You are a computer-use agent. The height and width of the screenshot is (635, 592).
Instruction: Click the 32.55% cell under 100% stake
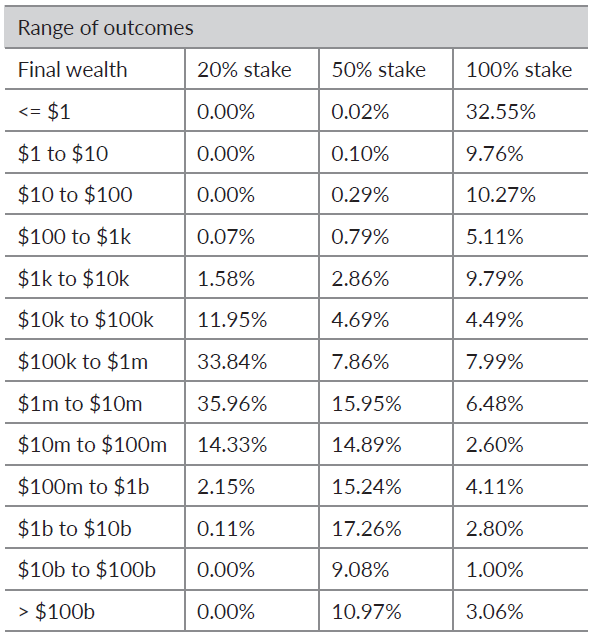tap(501, 111)
